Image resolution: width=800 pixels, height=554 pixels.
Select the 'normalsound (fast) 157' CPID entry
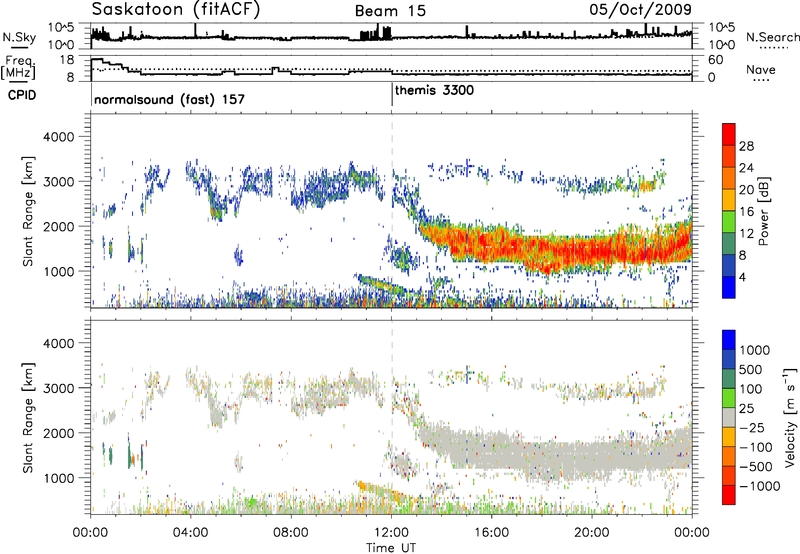169,99
